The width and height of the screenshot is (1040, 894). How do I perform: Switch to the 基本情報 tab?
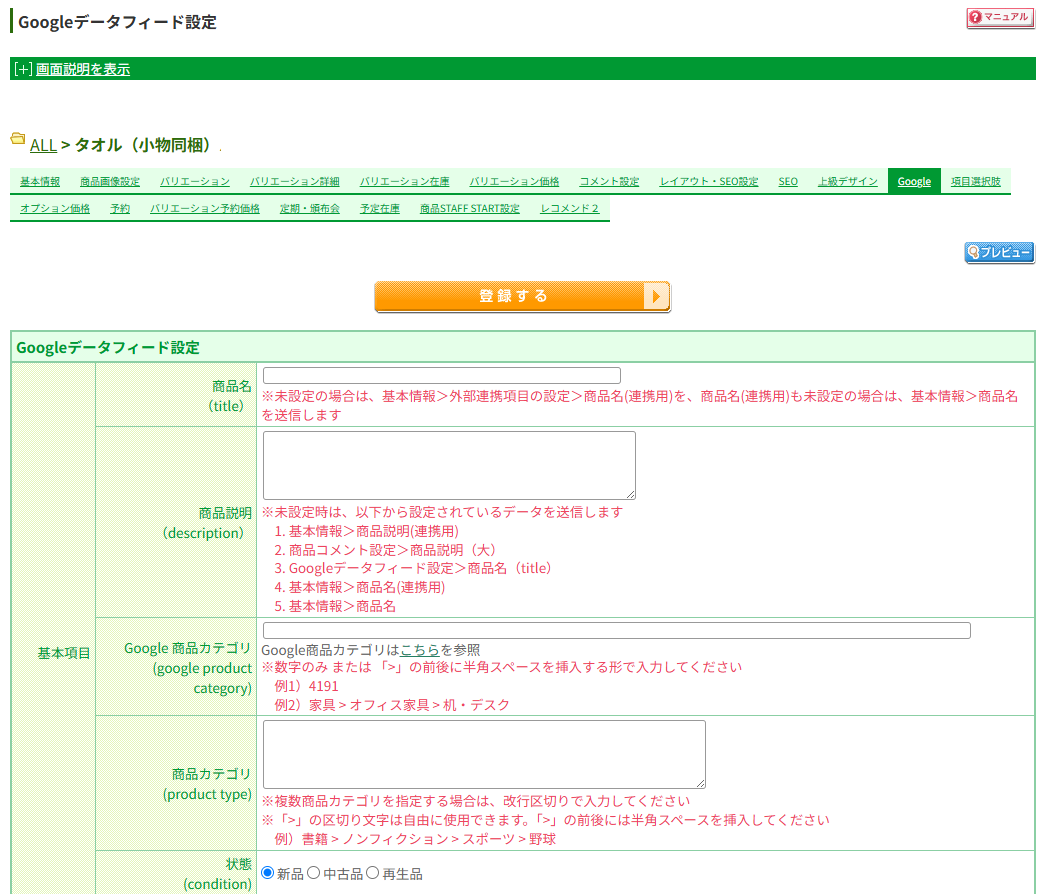coord(39,181)
